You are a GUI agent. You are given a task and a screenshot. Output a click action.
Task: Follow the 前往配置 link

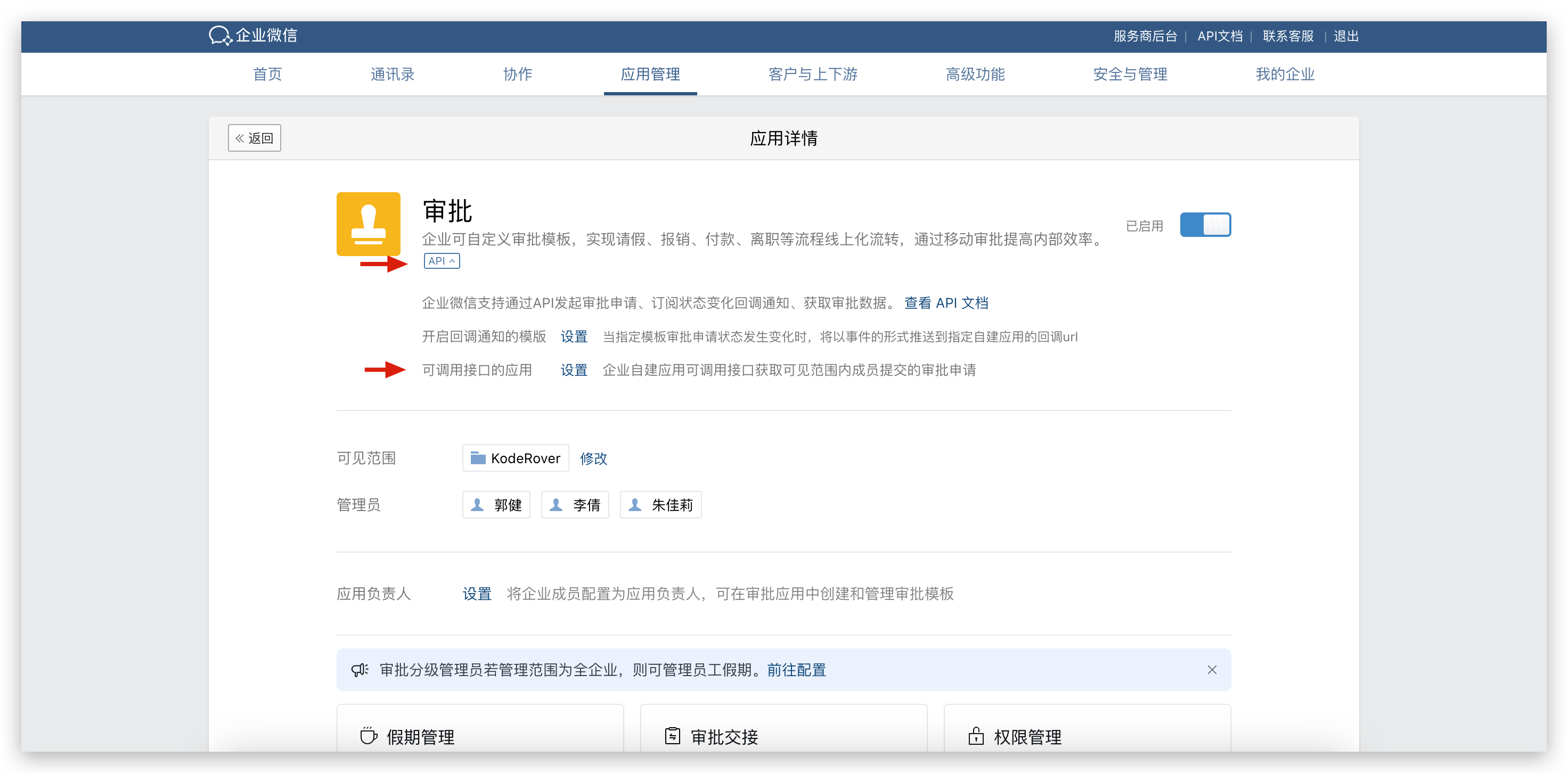point(796,670)
